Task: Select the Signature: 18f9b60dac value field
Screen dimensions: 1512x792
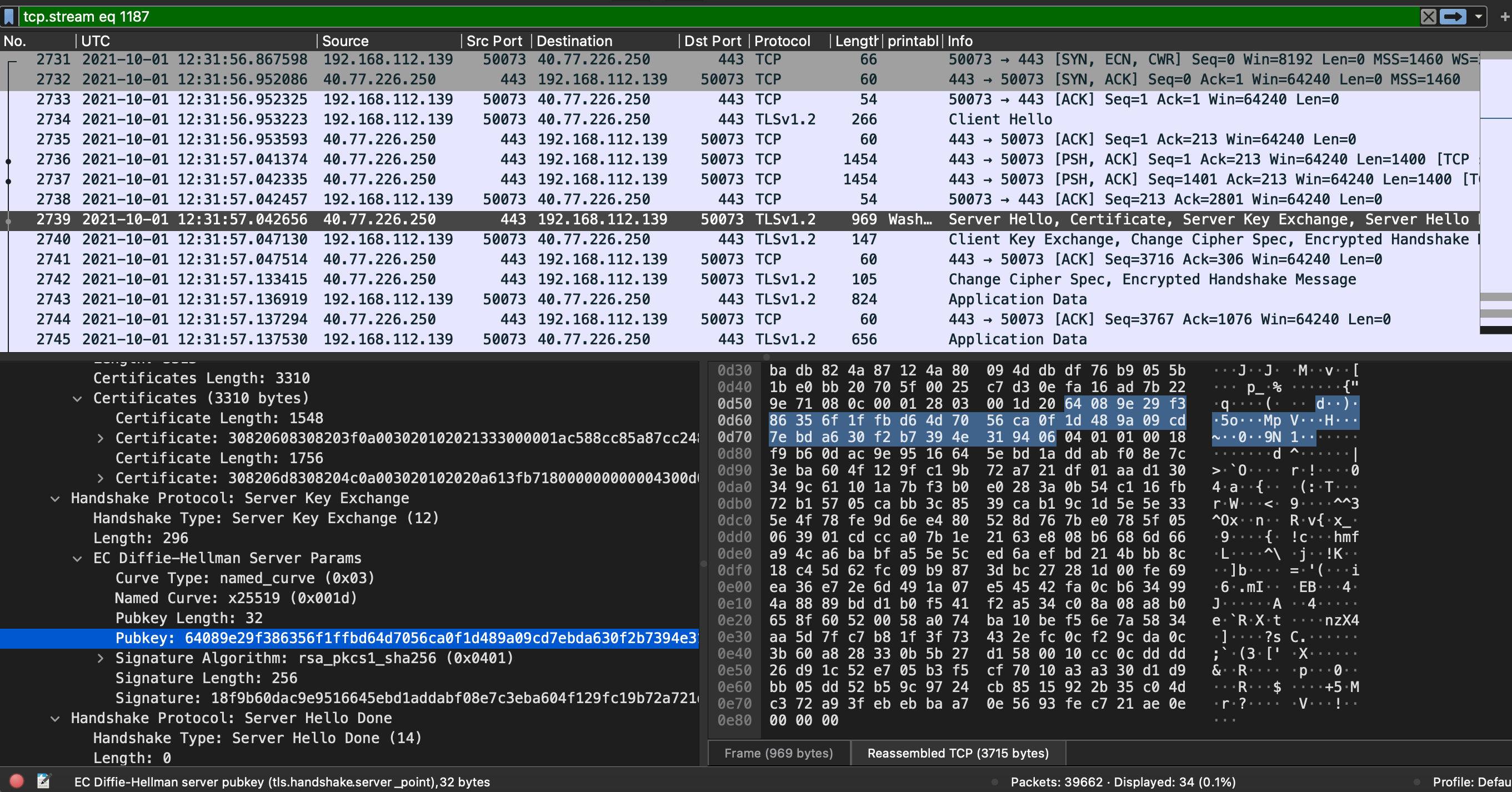Action: pyautogui.click(x=407, y=698)
